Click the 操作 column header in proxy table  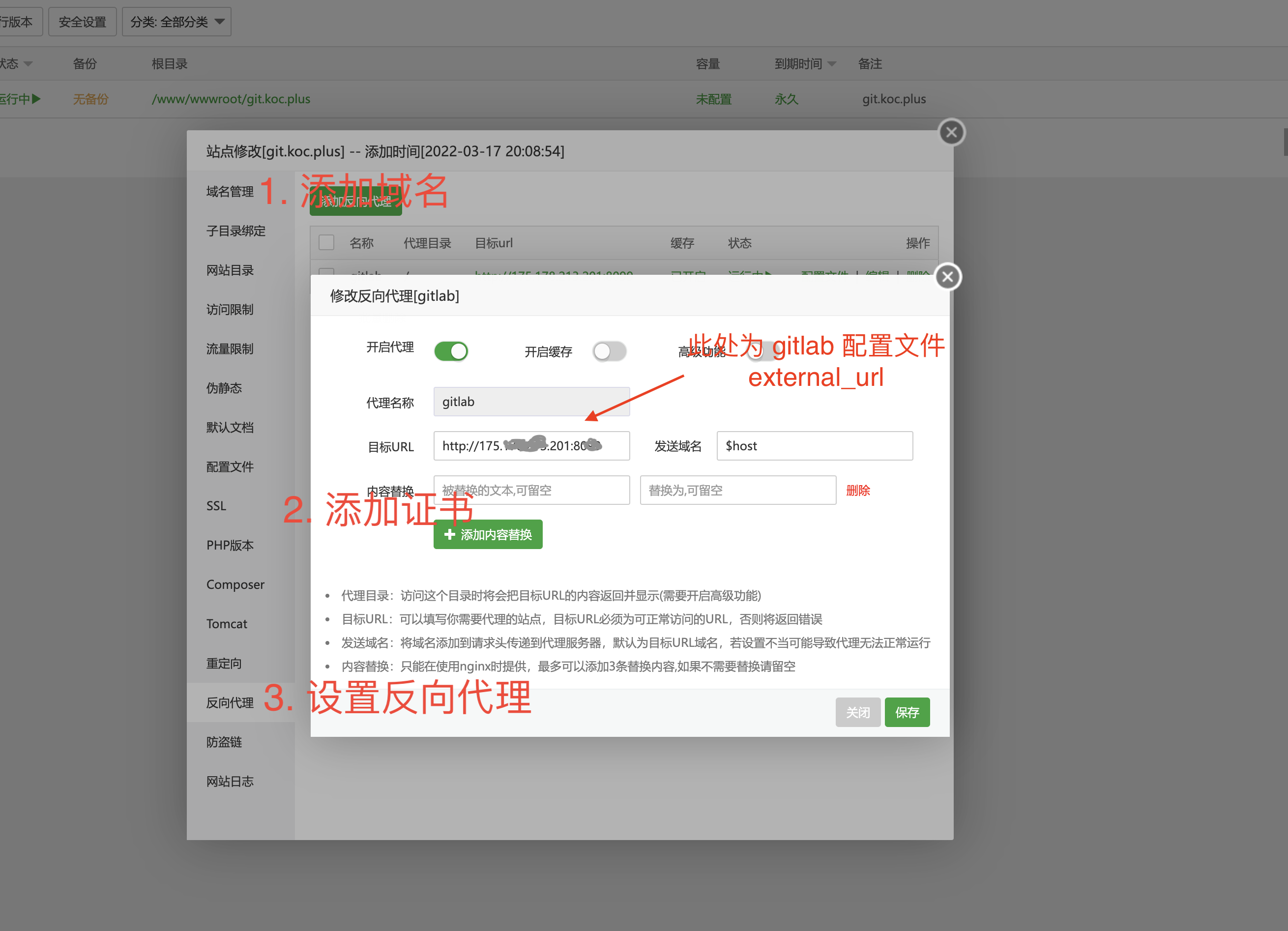point(918,243)
